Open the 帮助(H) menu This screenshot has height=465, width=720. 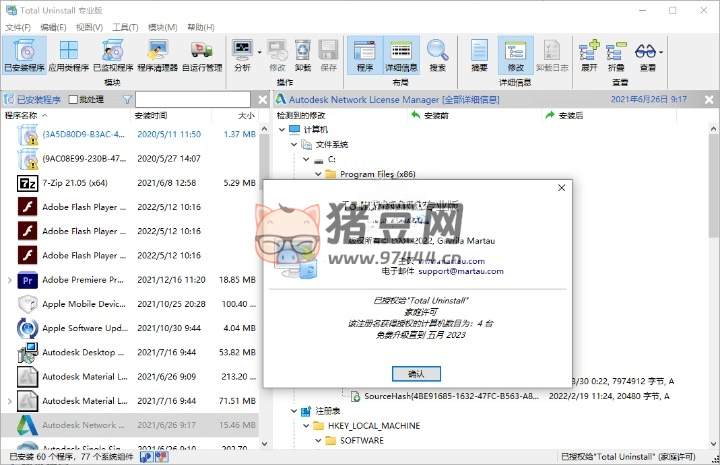200,27
